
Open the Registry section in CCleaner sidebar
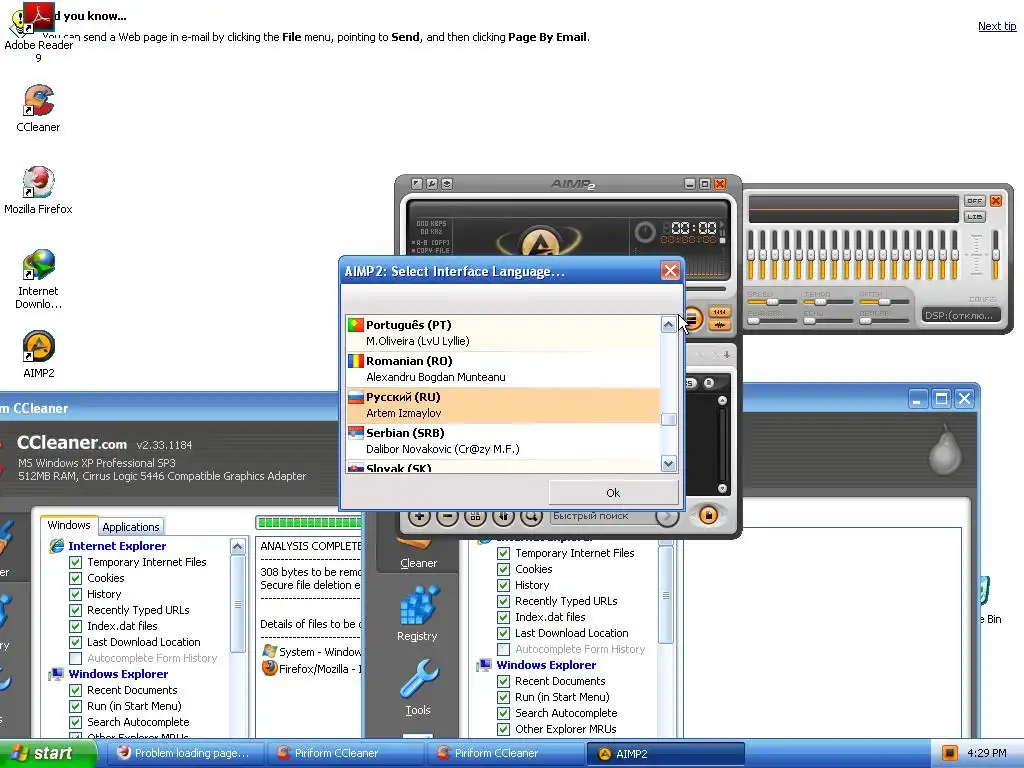pyautogui.click(x=417, y=615)
